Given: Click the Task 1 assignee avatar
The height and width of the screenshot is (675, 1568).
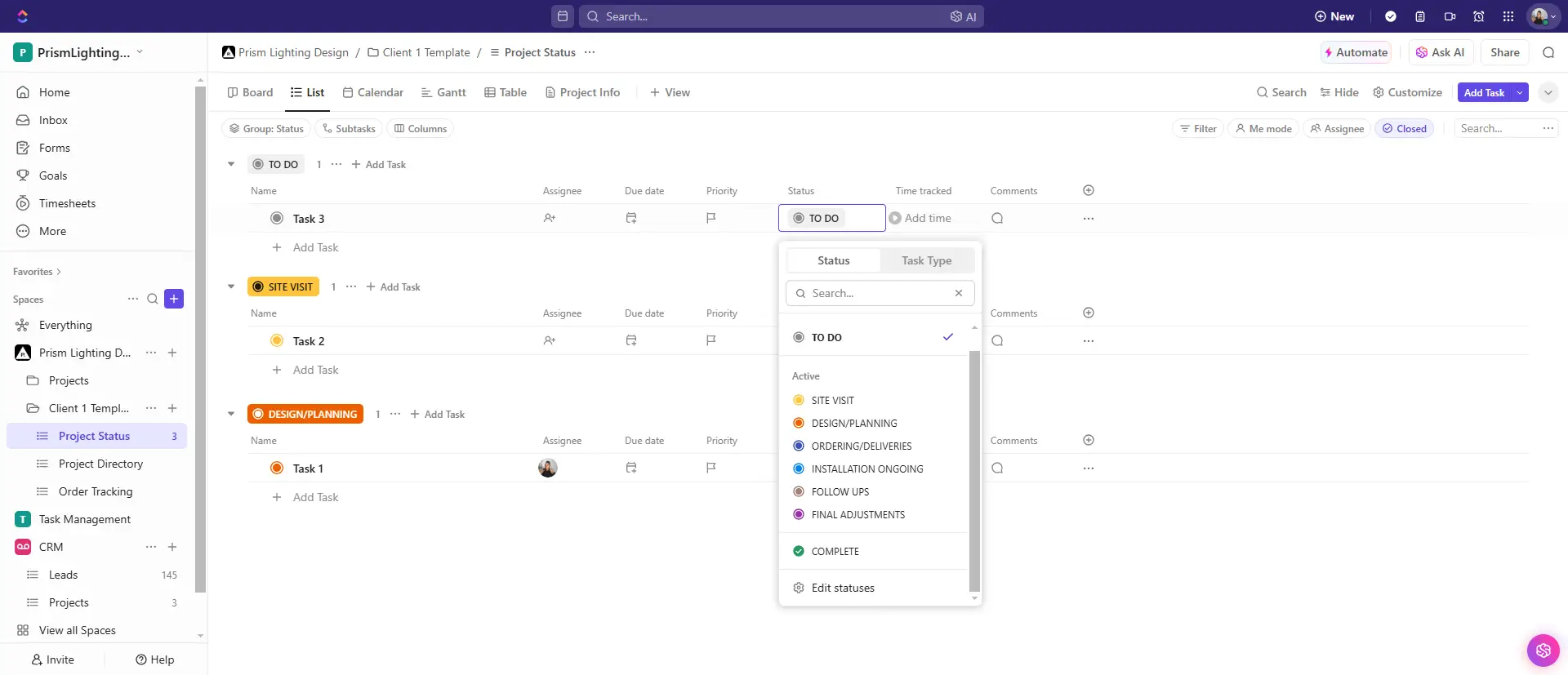Looking at the screenshot, I should click(548, 468).
